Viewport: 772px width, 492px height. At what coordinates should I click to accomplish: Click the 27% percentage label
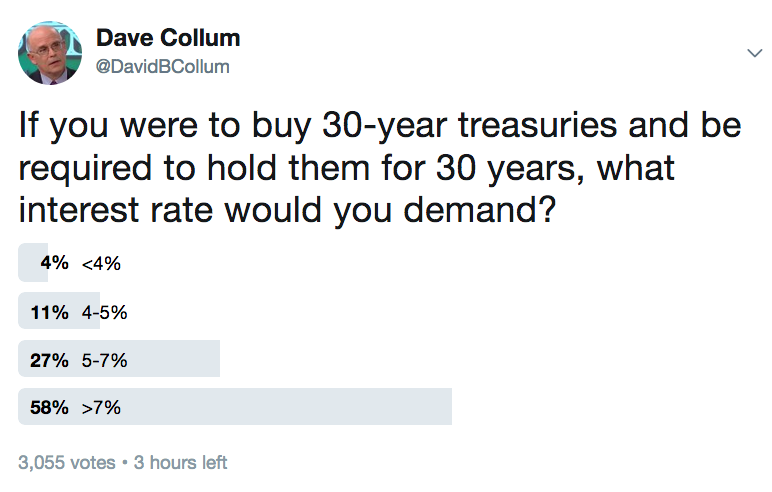[49, 360]
